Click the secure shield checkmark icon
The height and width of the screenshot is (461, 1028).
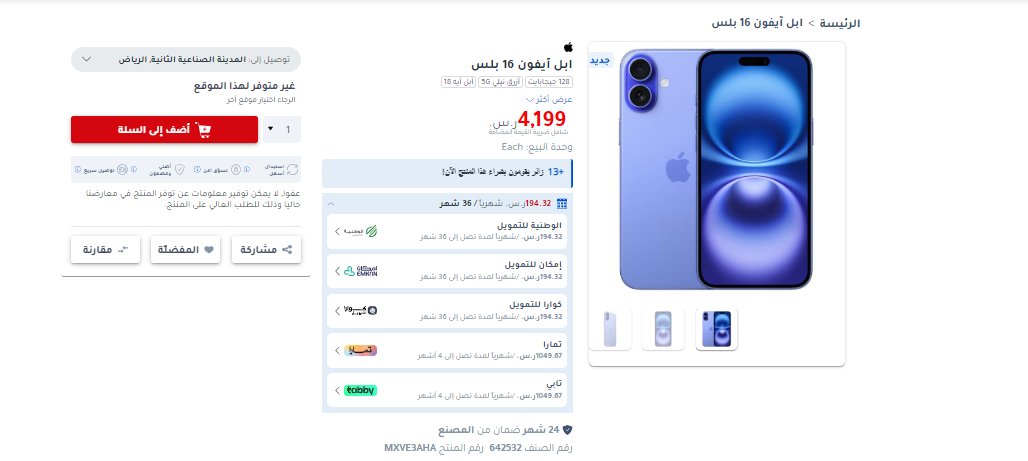tap(180, 169)
